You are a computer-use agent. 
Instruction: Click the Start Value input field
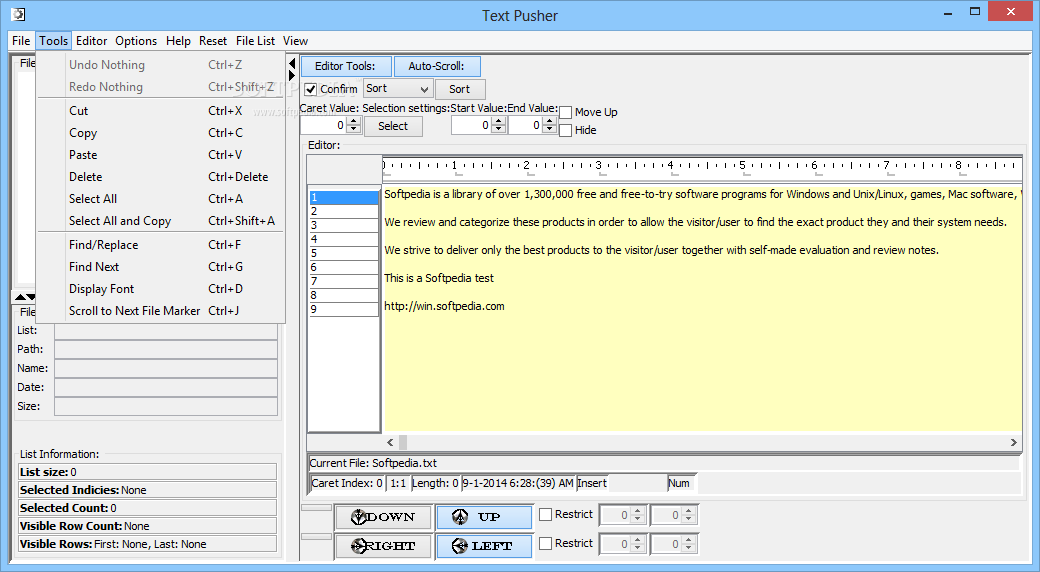472,125
